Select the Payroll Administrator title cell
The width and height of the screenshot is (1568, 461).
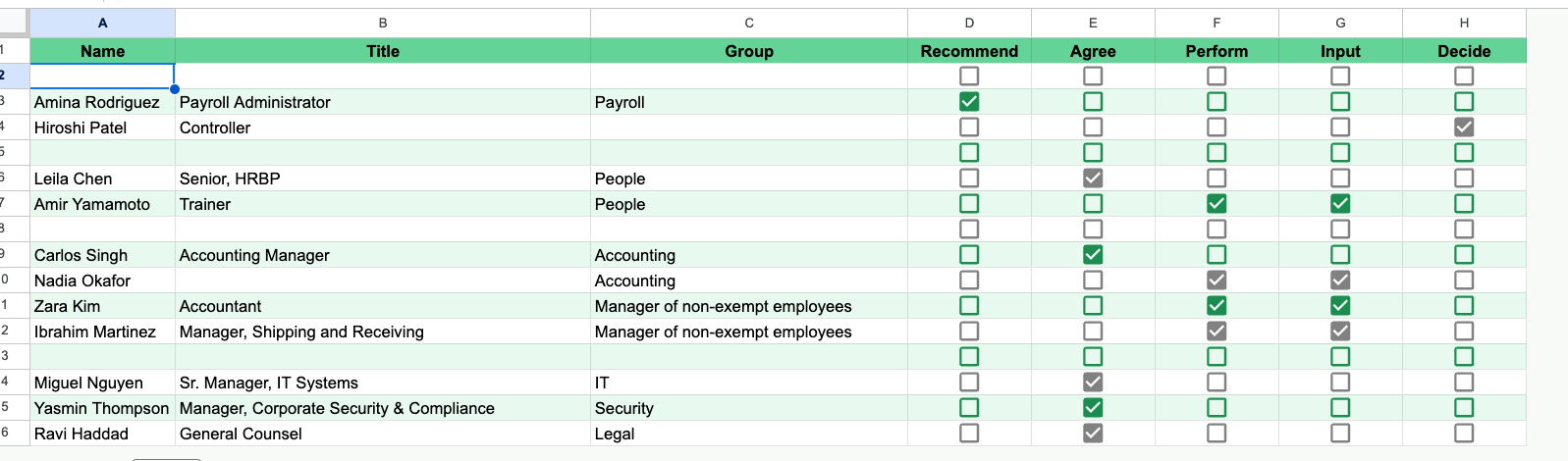pos(382,102)
